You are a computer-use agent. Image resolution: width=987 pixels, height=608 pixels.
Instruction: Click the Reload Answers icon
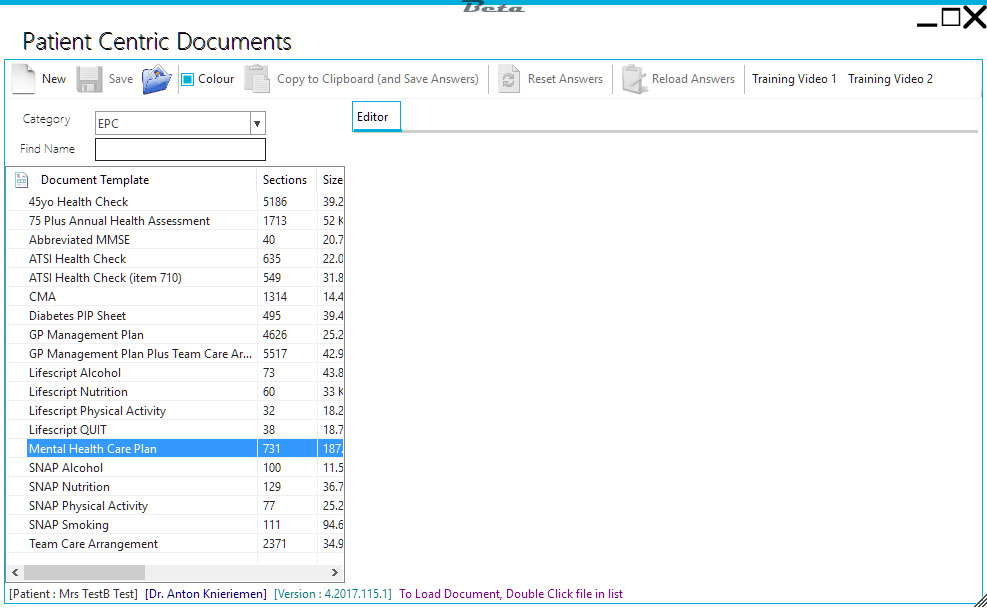[634, 79]
